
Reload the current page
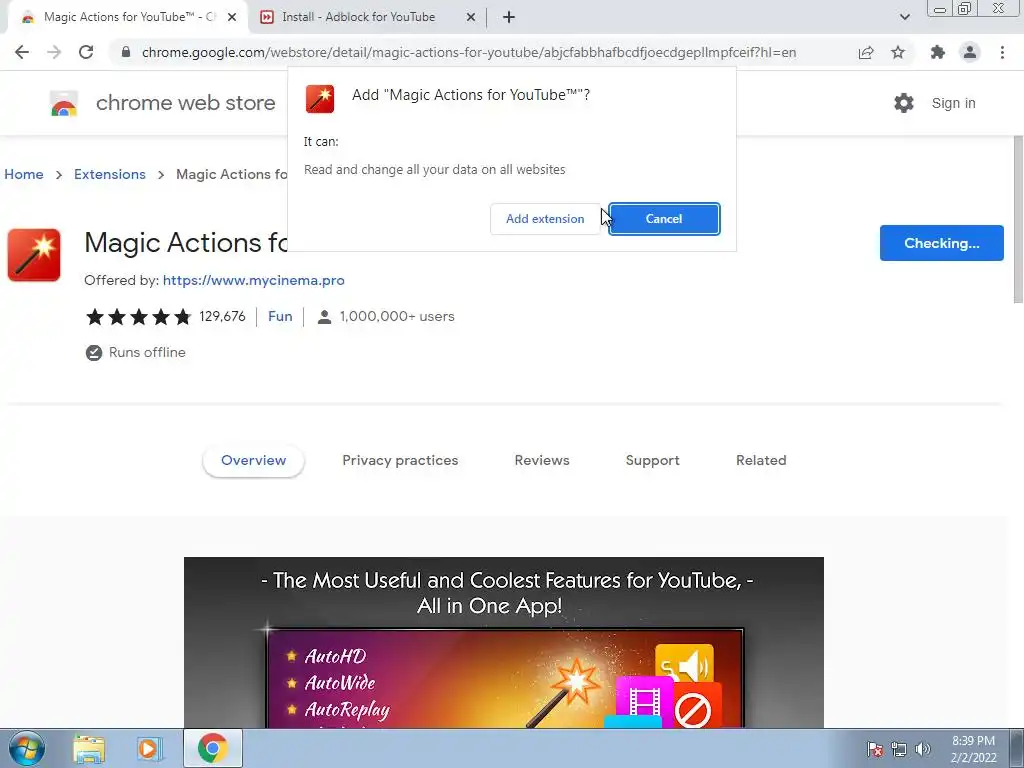[86, 52]
